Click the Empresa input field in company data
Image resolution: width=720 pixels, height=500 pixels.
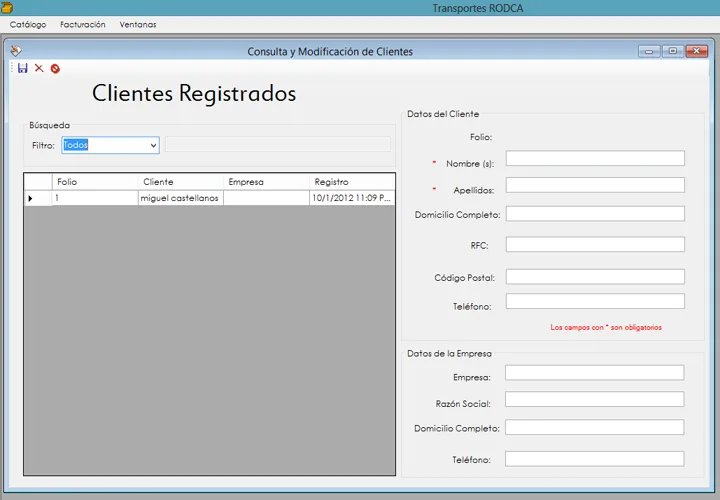[x=595, y=373]
